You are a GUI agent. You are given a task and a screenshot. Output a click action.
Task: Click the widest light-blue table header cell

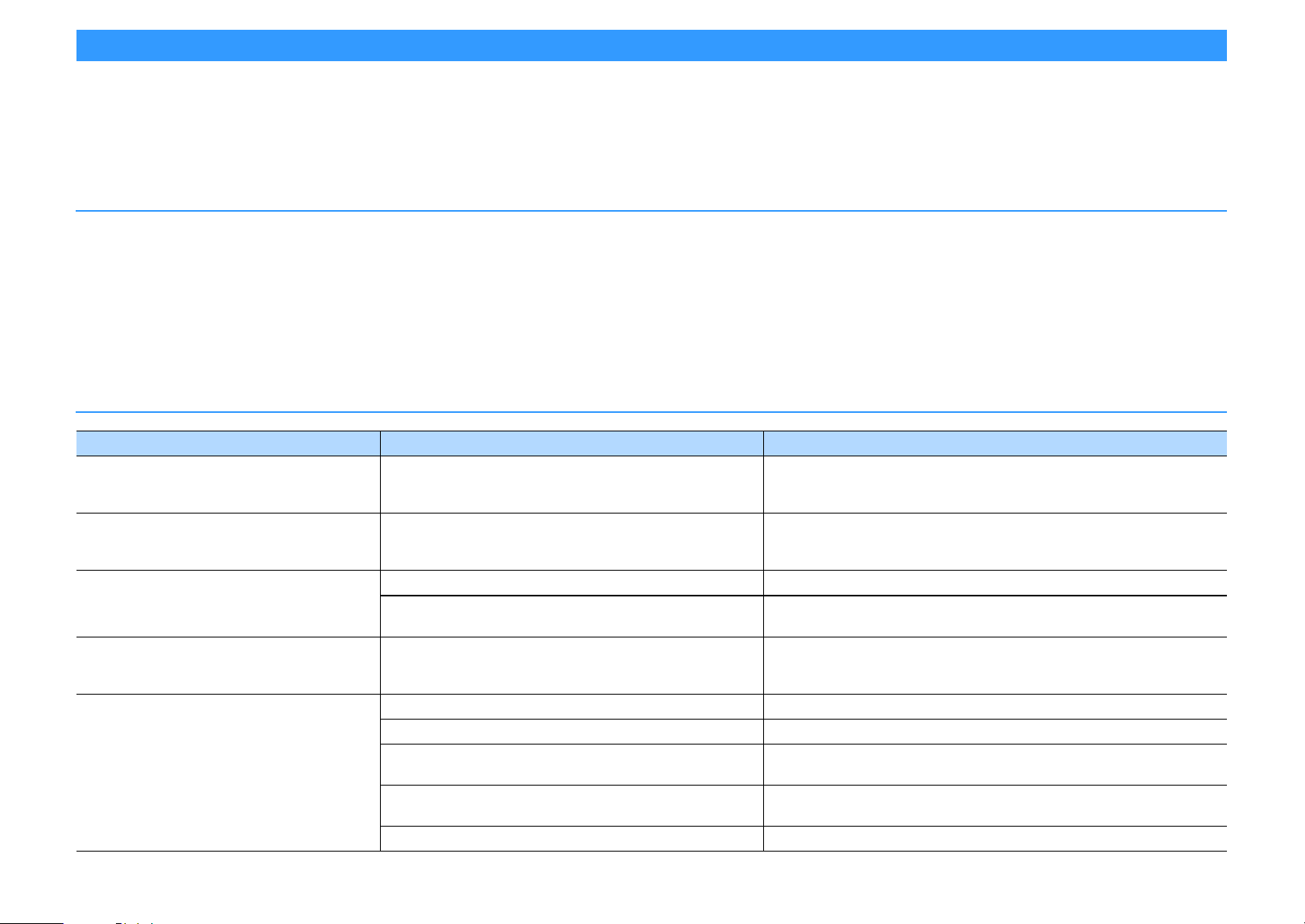[995, 443]
